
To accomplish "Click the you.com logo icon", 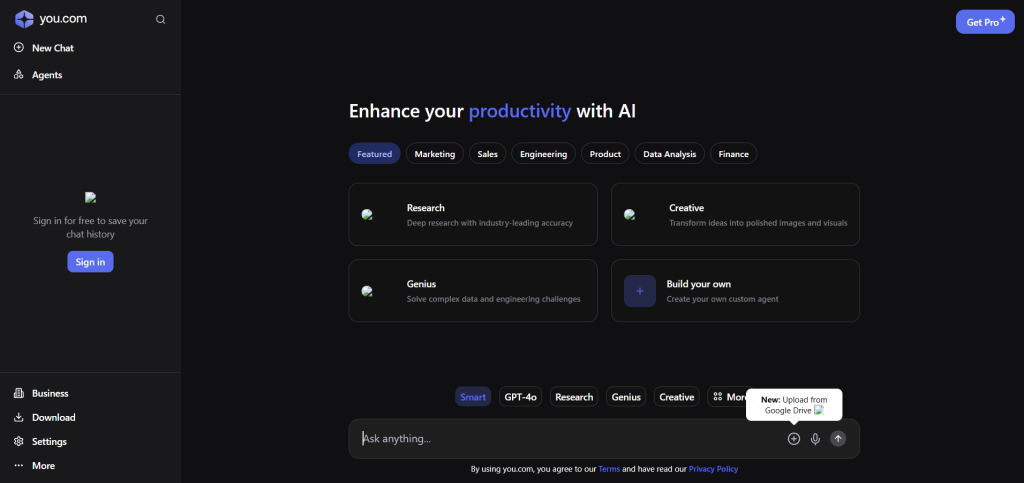I will point(24,19).
